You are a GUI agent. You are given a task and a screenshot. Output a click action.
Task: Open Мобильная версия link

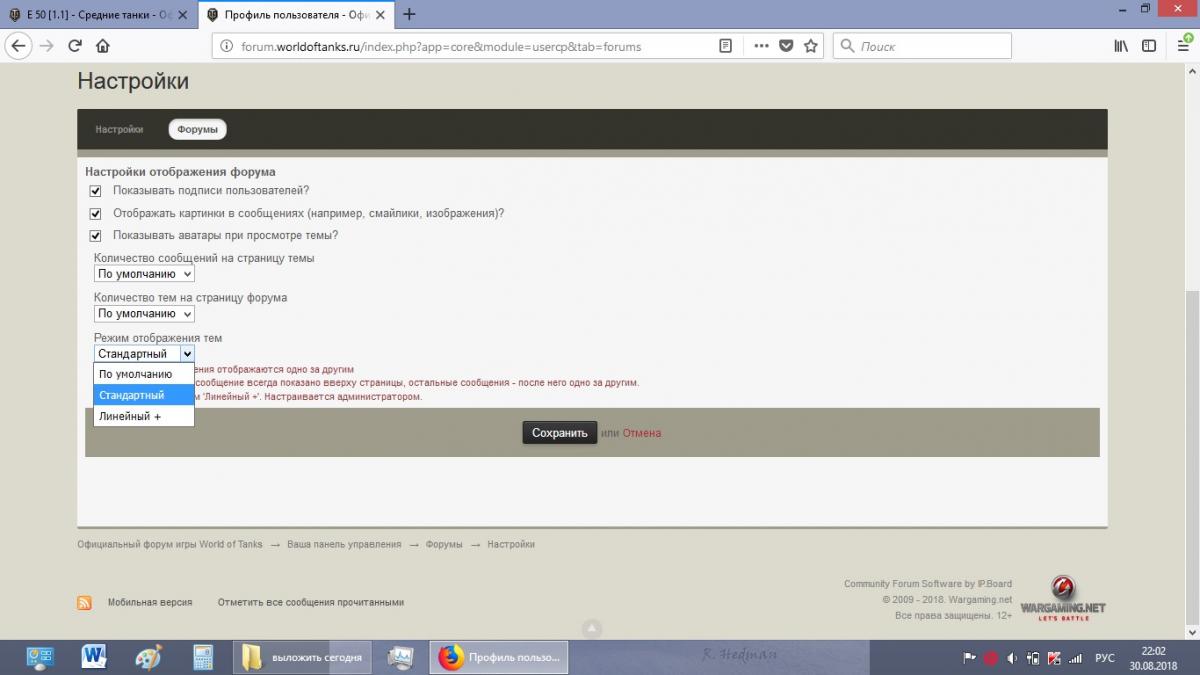pos(150,603)
